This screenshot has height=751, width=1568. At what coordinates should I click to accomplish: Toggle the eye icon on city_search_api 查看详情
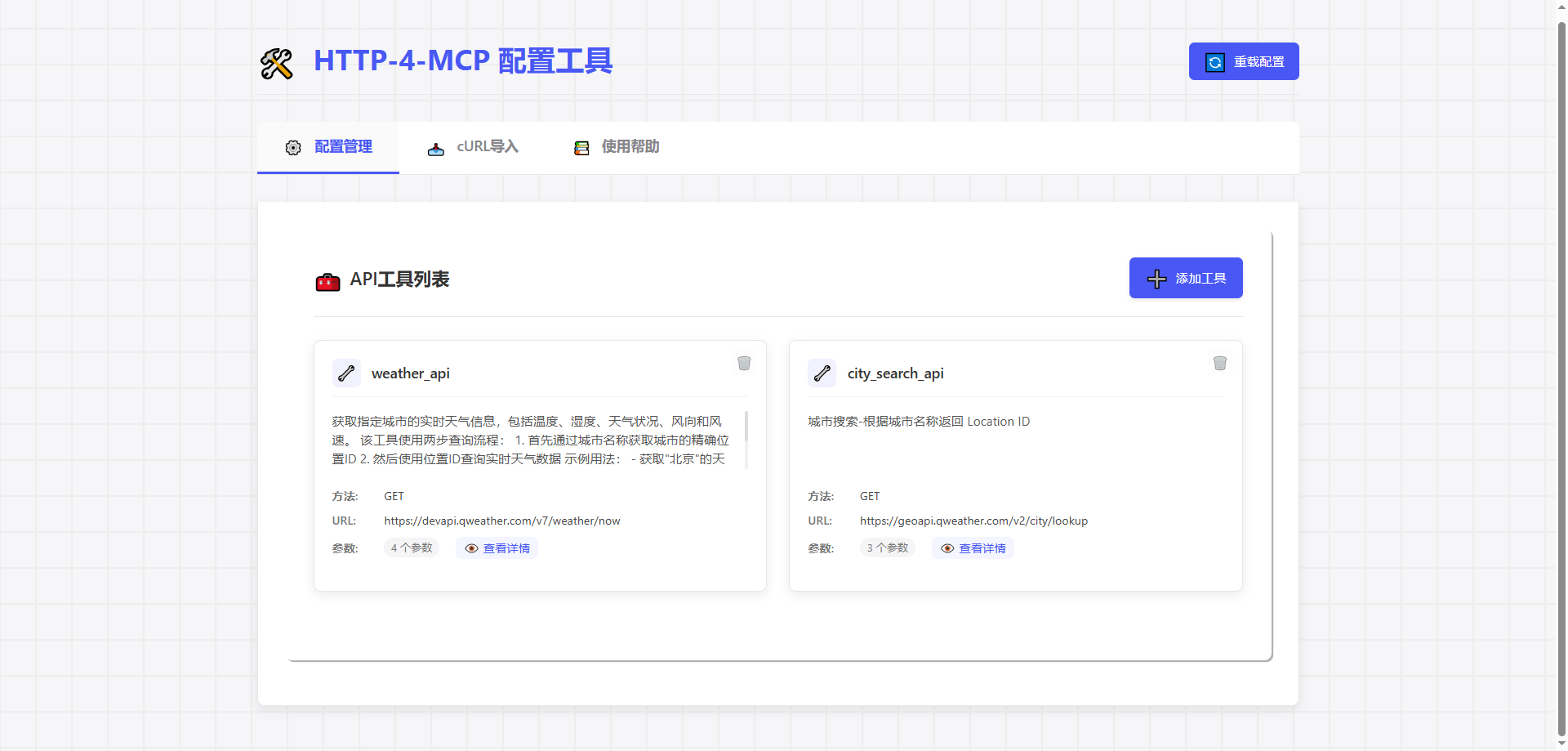coord(947,548)
